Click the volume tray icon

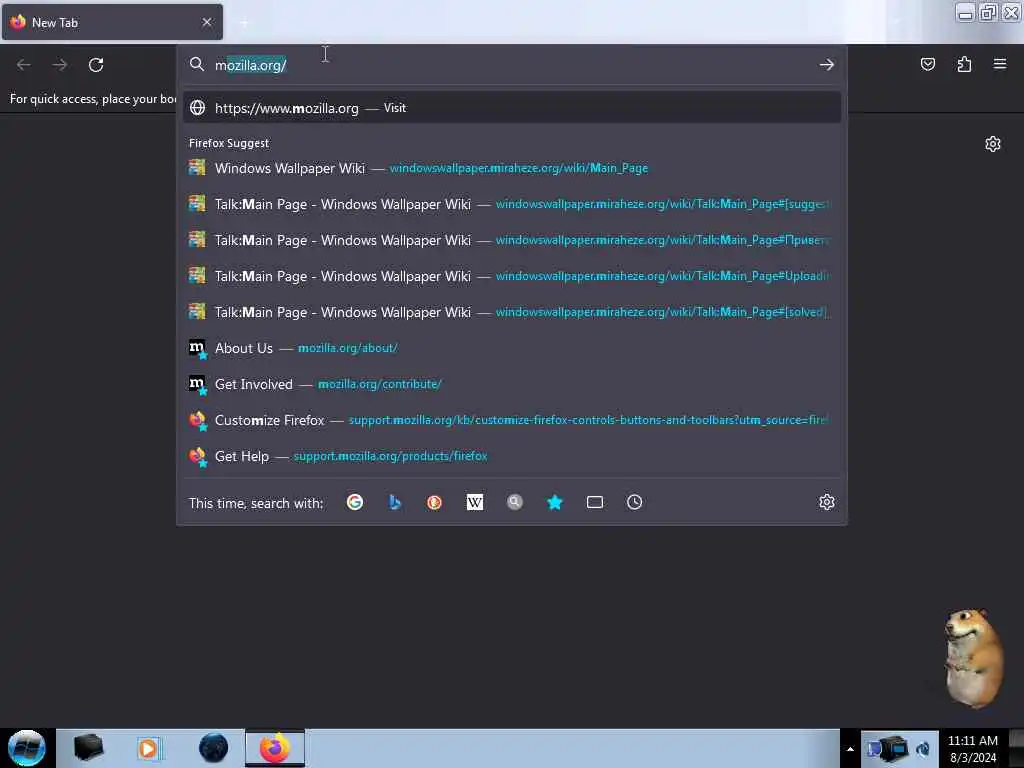[923, 749]
